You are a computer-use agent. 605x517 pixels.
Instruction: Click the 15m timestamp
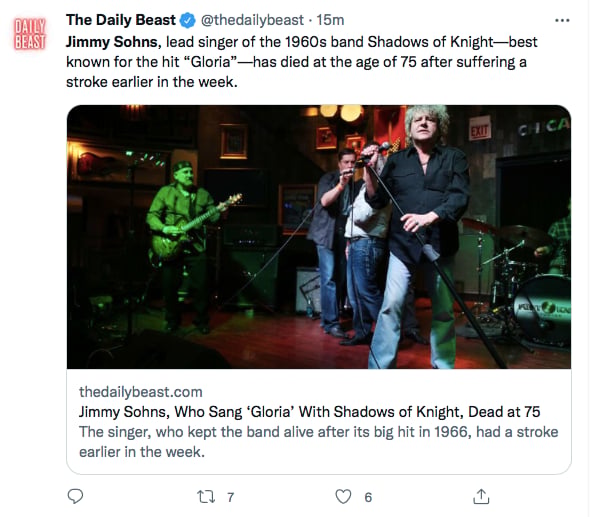330,20
